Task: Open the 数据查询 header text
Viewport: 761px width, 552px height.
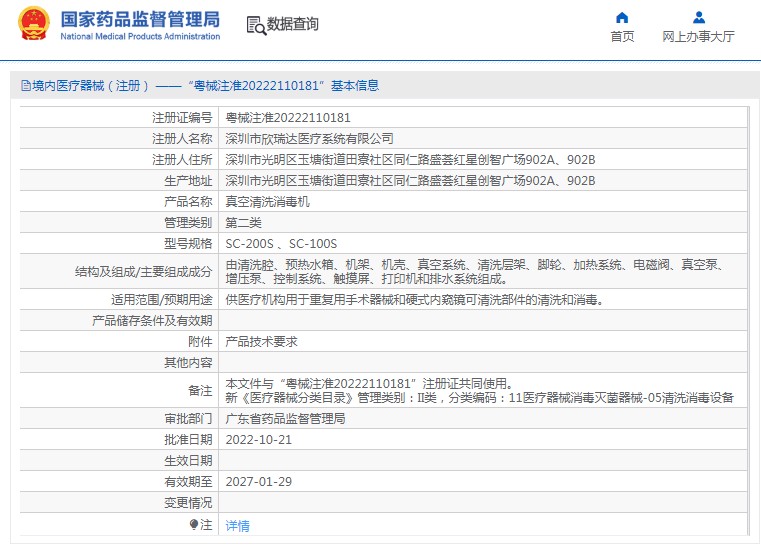Action: (293, 24)
